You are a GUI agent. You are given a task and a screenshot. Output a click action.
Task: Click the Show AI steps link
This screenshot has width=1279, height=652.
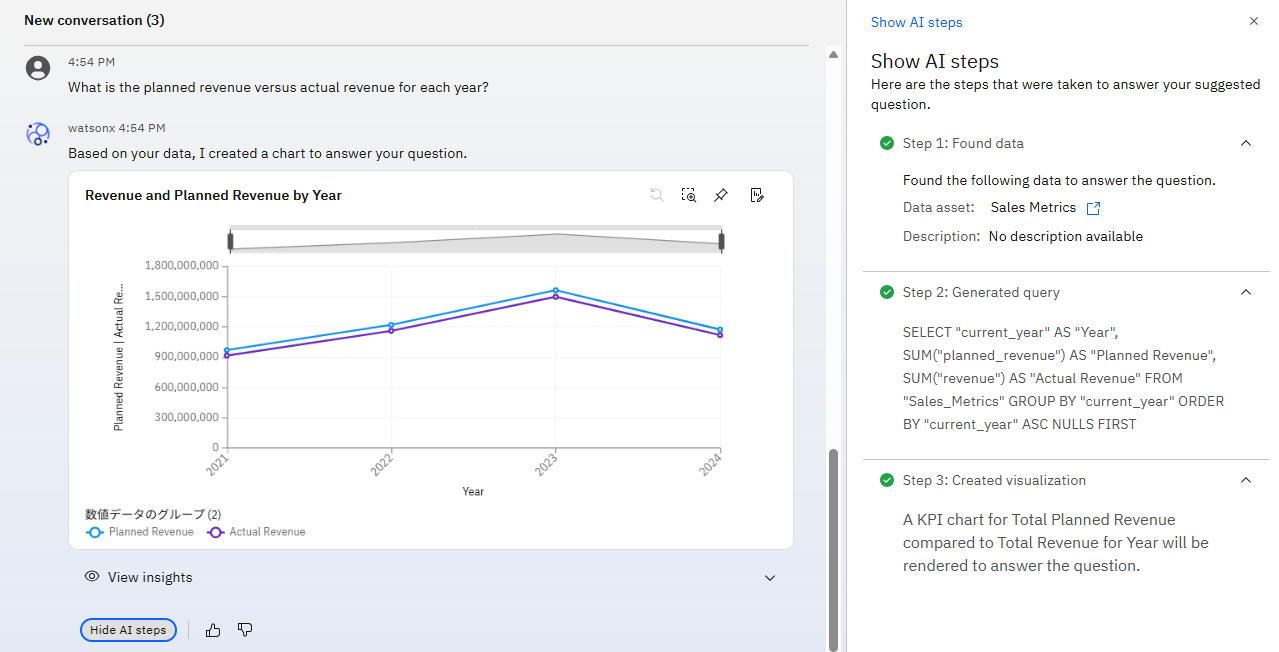[x=916, y=22]
